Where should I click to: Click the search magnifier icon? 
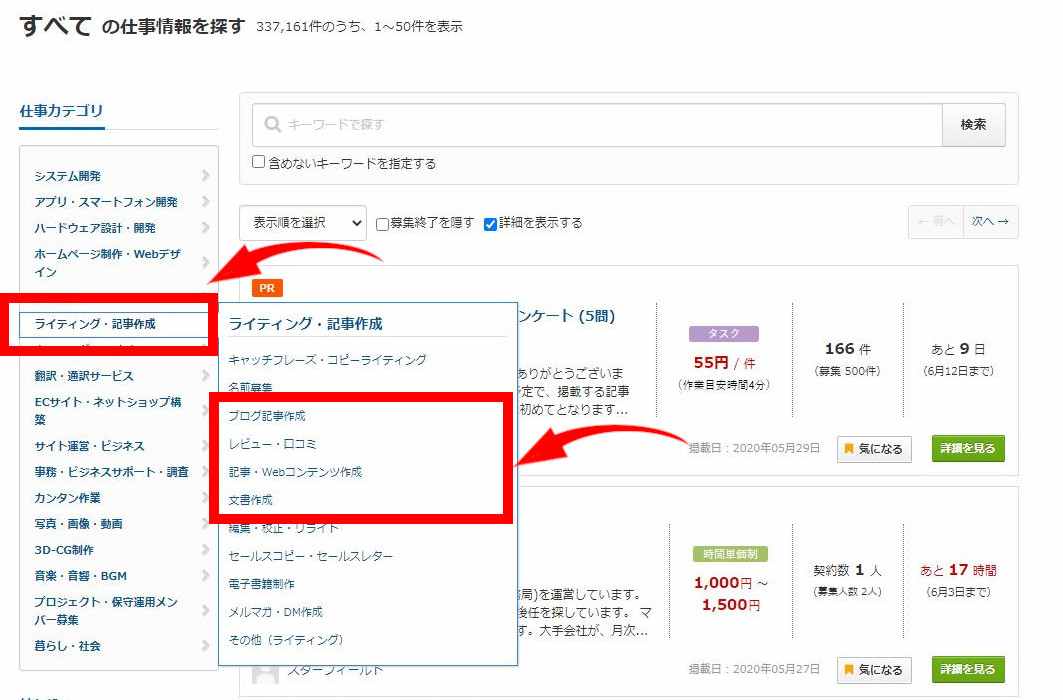click(x=271, y=124)
